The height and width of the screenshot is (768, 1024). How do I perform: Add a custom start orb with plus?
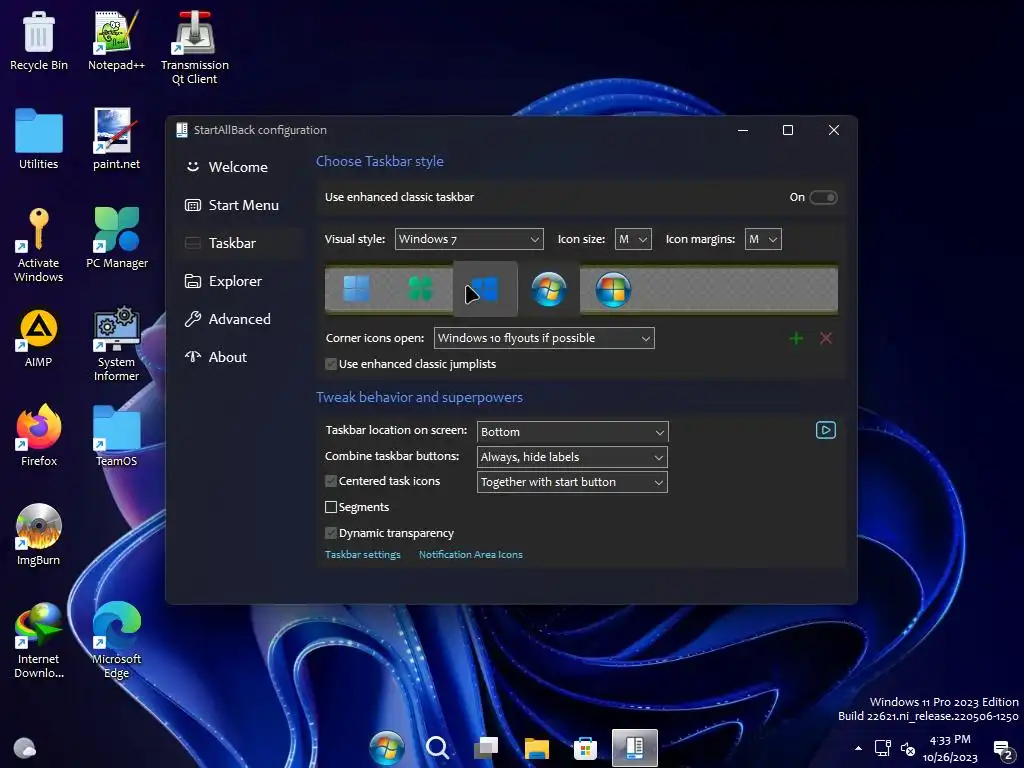(x=796, y=338)
